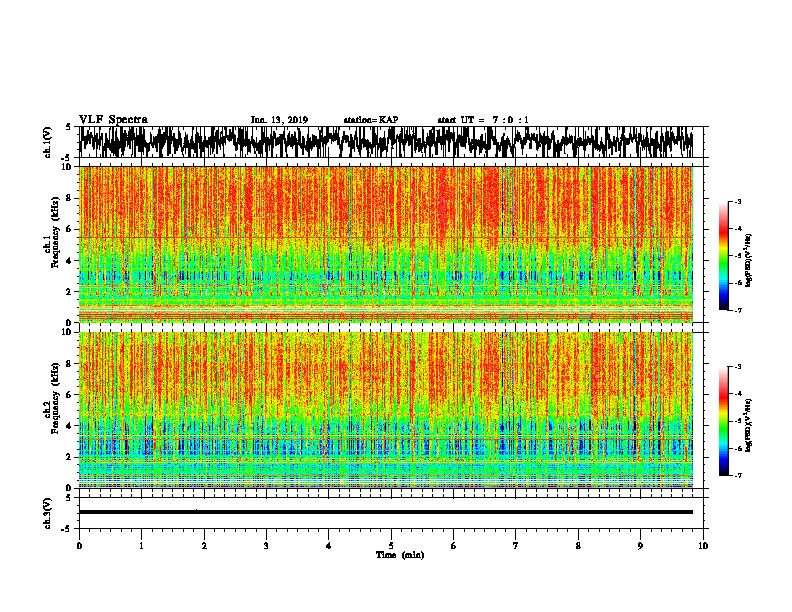
Task: Click time axis tick label "7"
Action: [516, 546]
